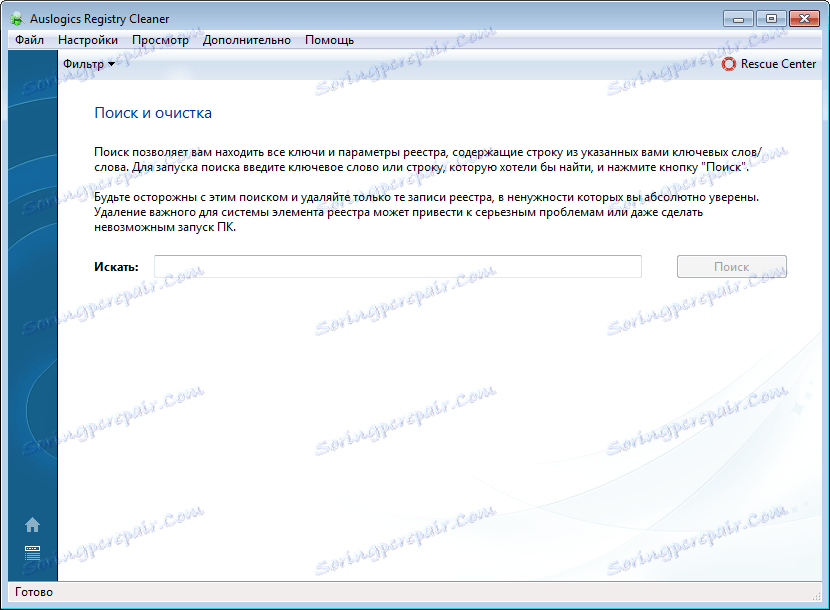The image size is (830, 610).
Task: Click the Искать: label
Action: [116, 267]
